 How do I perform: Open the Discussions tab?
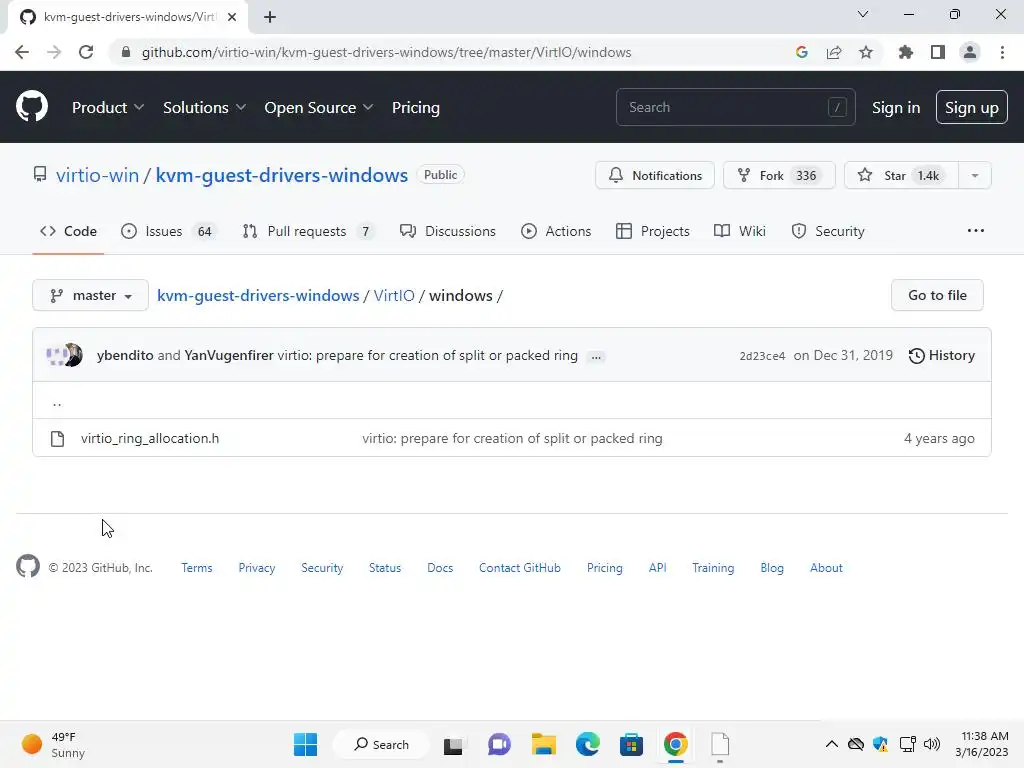447,231
